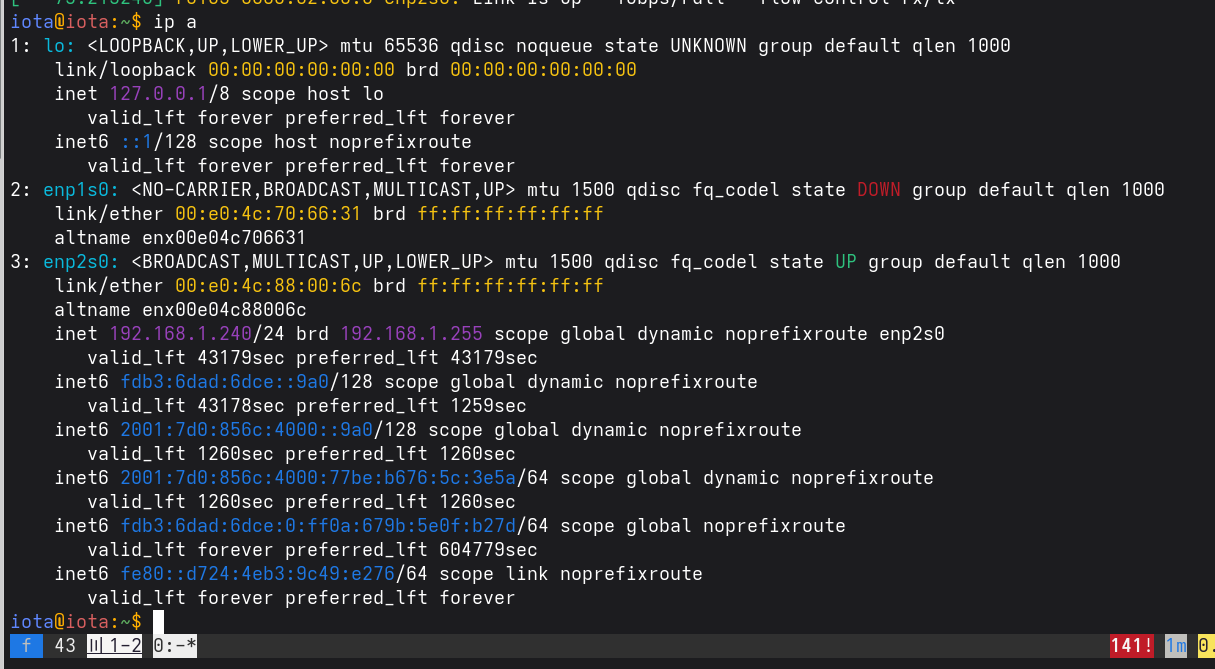
Task: Click the altname enx00e04c88006c
Action: [224, 309]
